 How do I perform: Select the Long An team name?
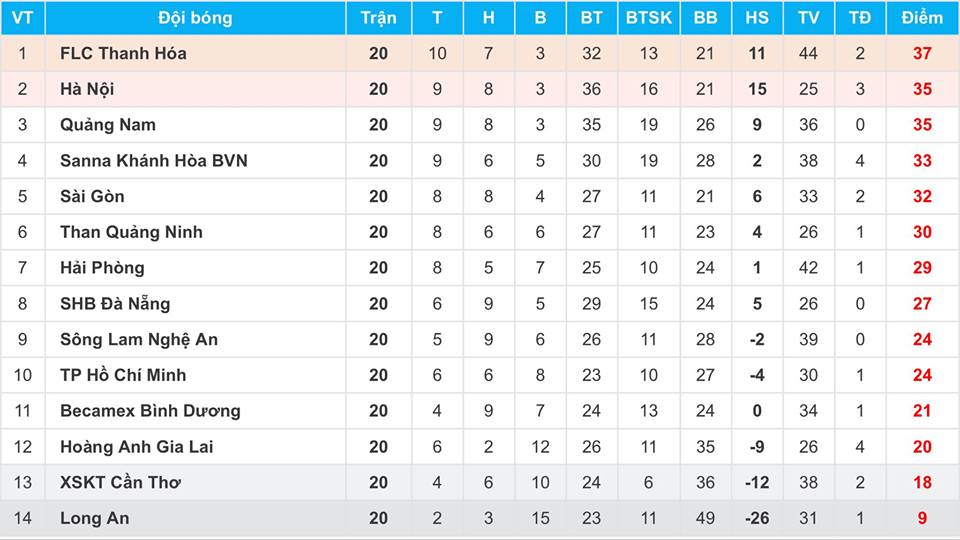[x=94, y=518]
